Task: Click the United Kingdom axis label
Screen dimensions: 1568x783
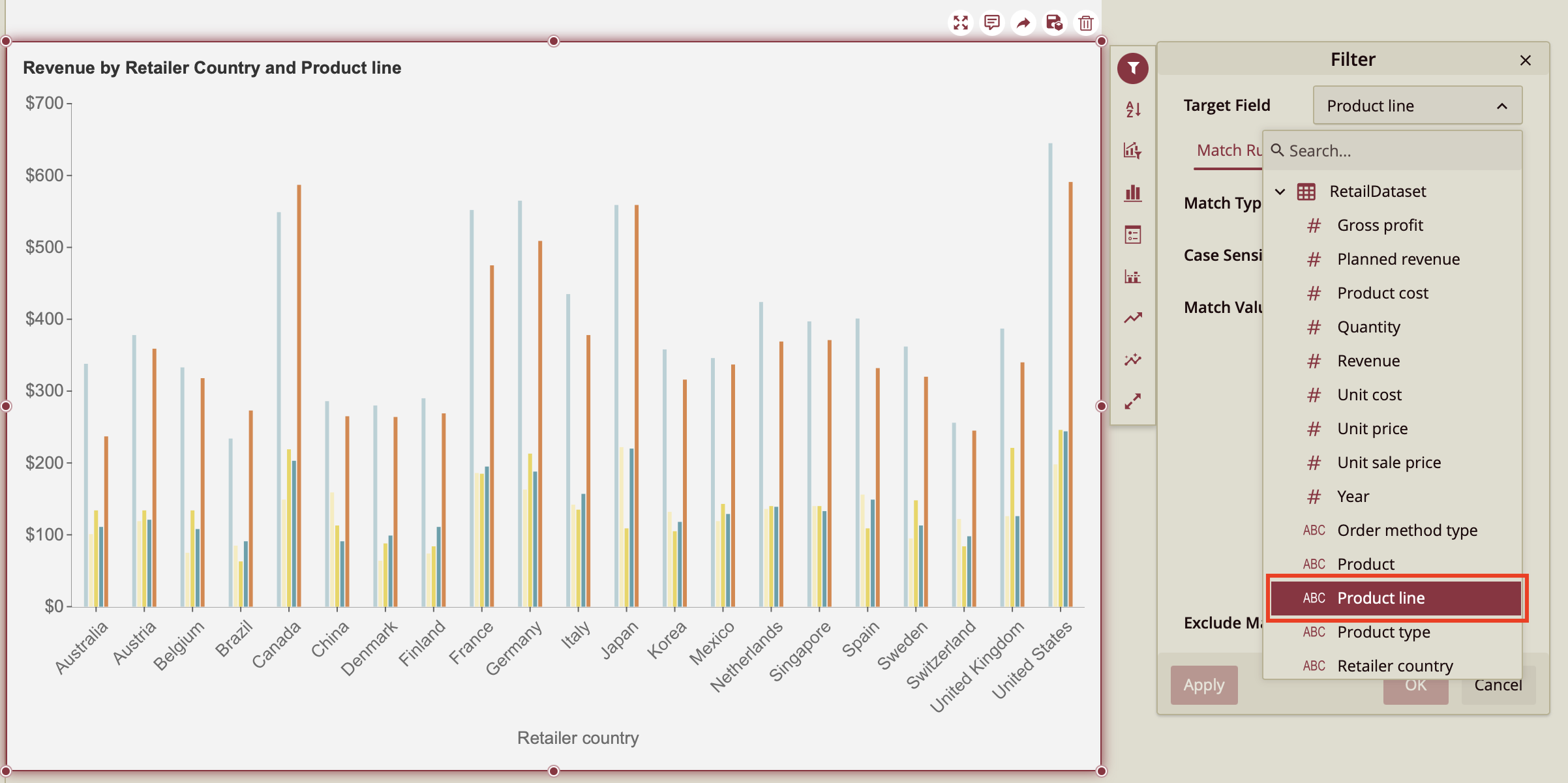Action: click(977, 667)
